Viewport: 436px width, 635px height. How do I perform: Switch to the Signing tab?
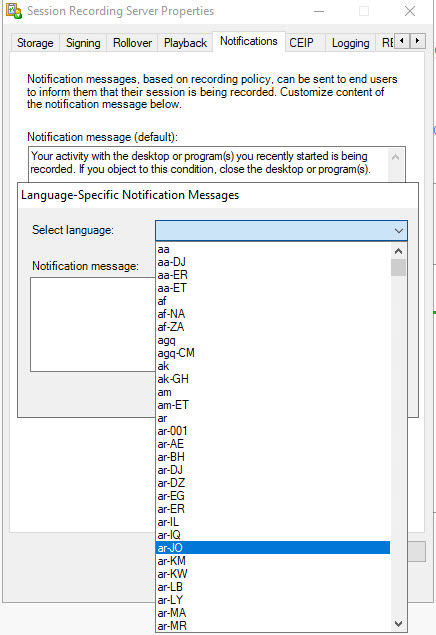(83, 43)
